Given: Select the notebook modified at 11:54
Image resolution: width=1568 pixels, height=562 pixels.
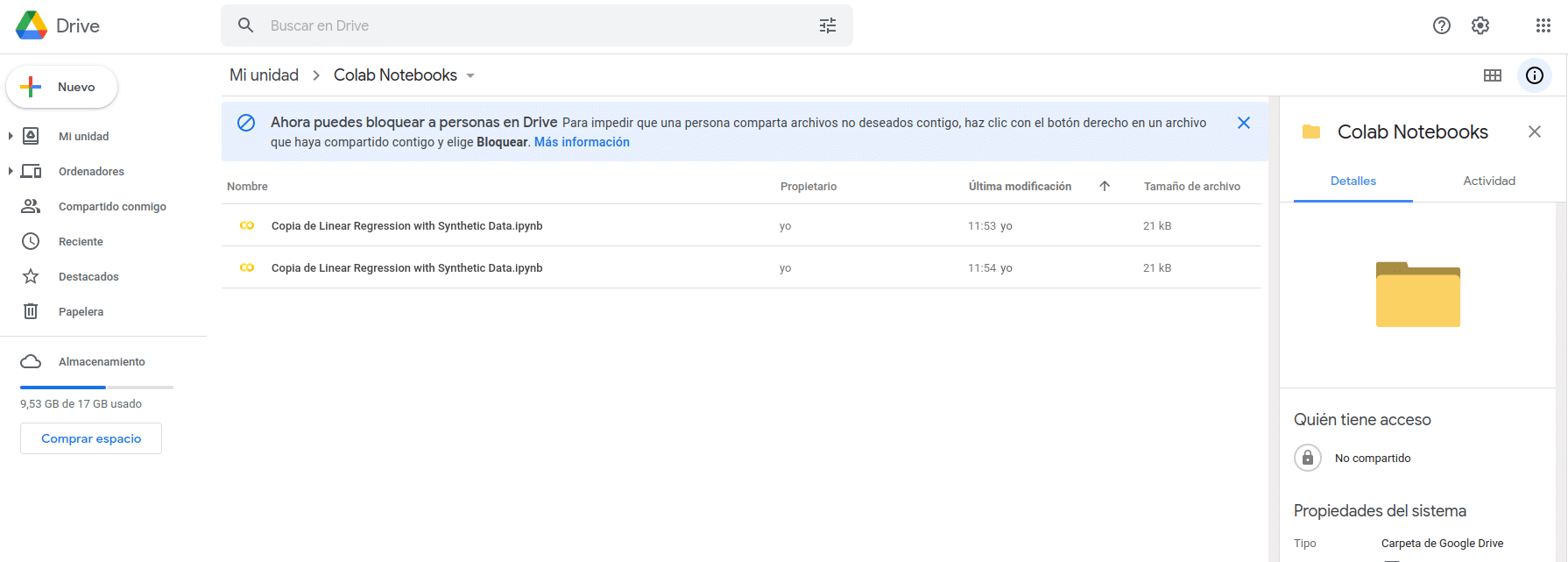Looking at the screenshot, I should (741, 267).
